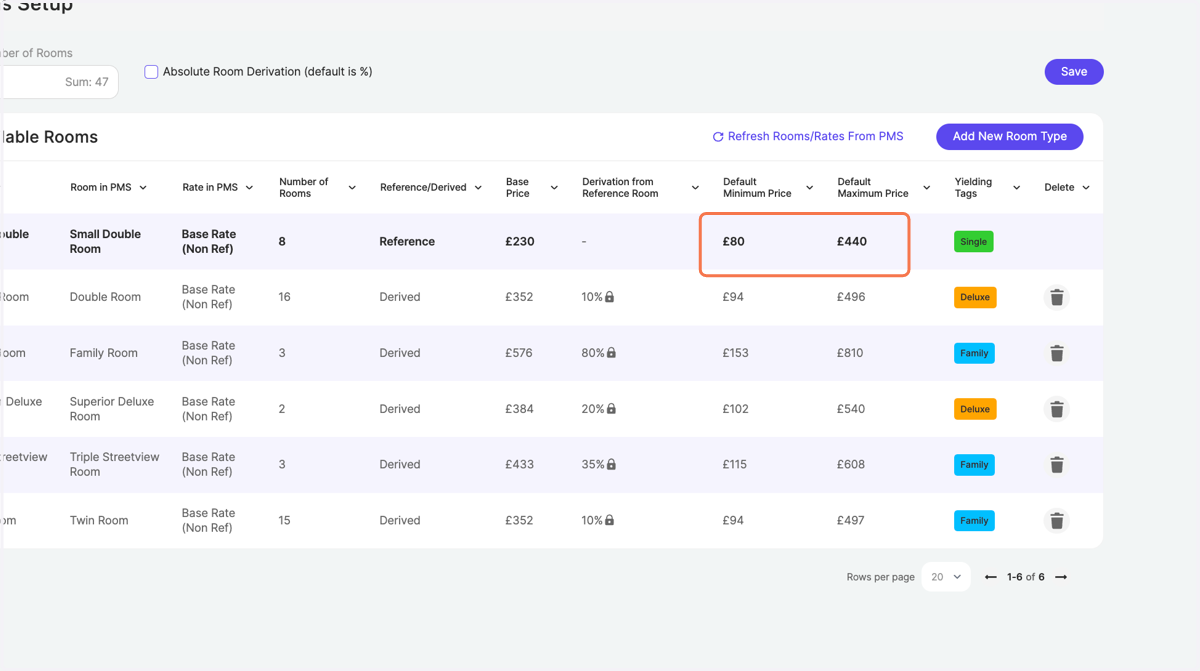1200x671 pixels.
Task: Open Reference/Derived column menu
Action: point(478,188)
